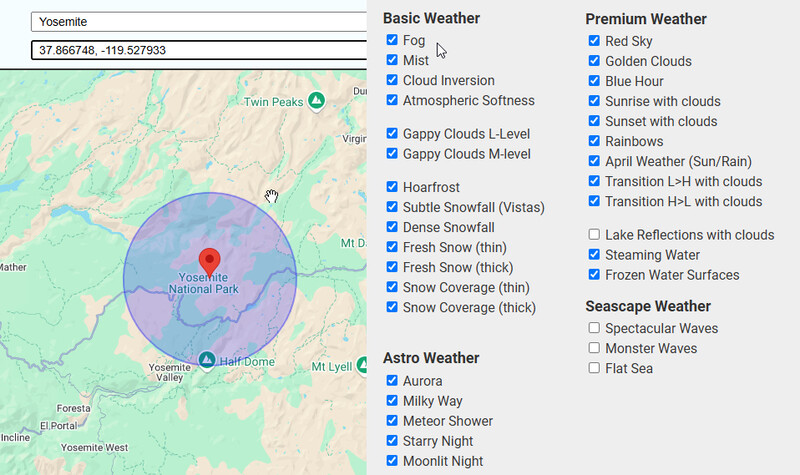Disable Snow Coverage (thick)
Image resolution: width=800 pixels, height=475 pixels.
coord(392,307)
